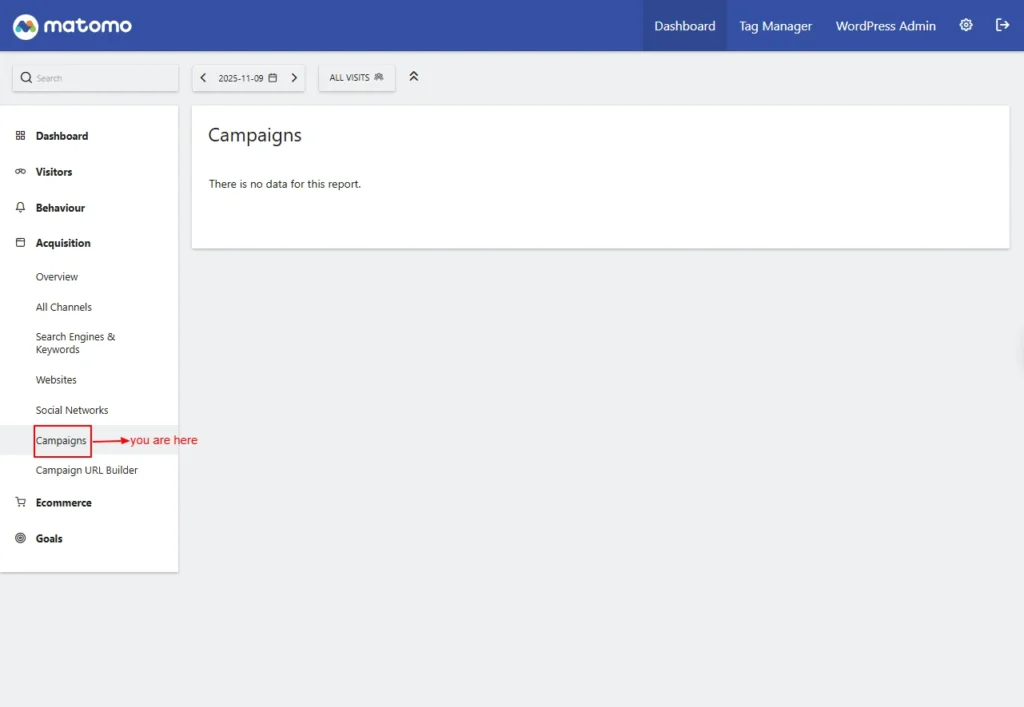Open Search Engines & Keywords report
The width and height of the screenshot is (1024, 707).
click(x=75, y=343)
